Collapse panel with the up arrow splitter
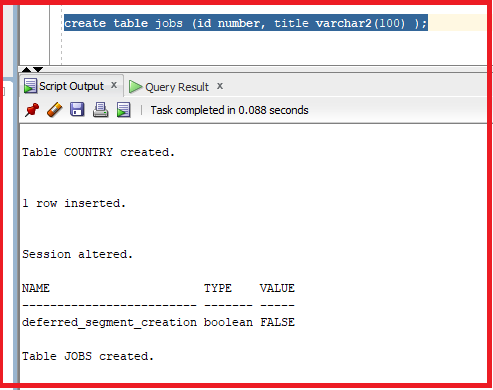 point(26,69)
